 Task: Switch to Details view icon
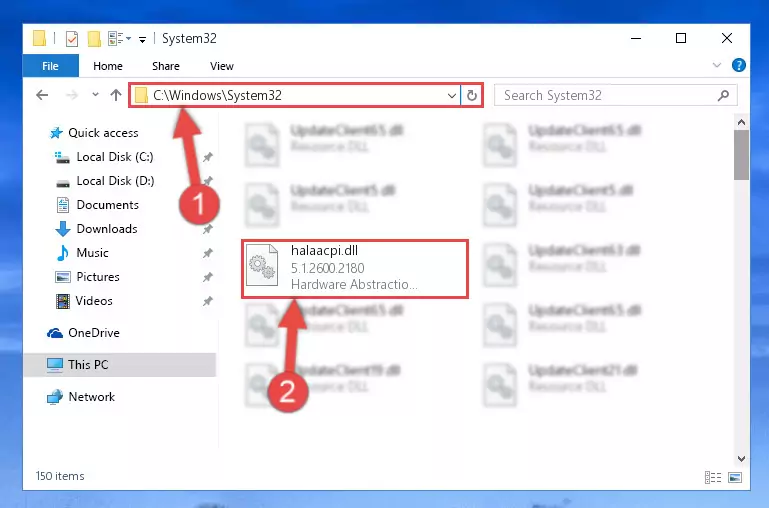tap(713, 477)
